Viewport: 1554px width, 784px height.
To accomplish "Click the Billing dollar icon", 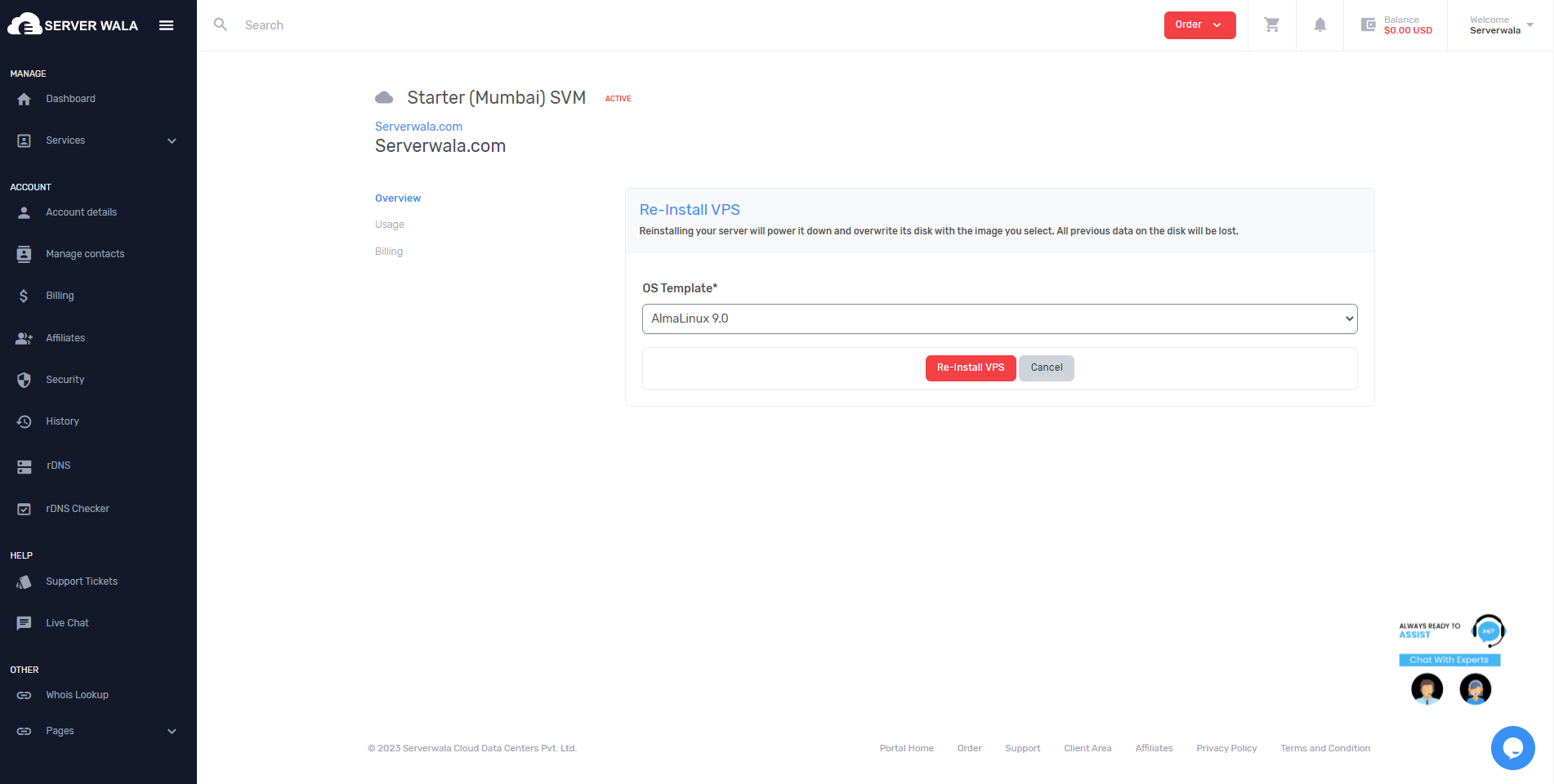I will pyautogui.click(x=24, y=296).
